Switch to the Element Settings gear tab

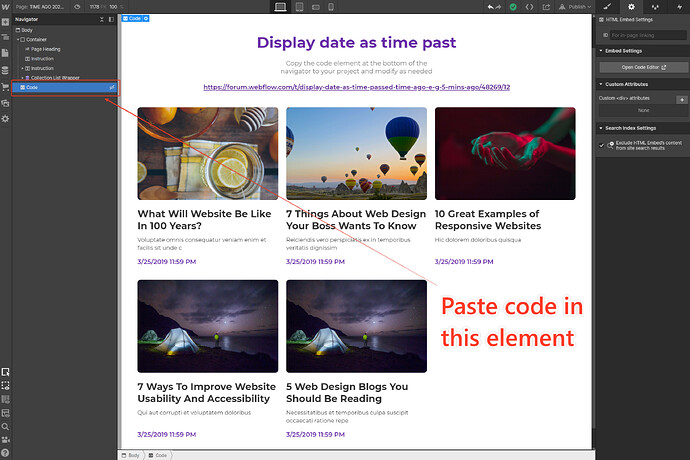[x=631, y=7]
